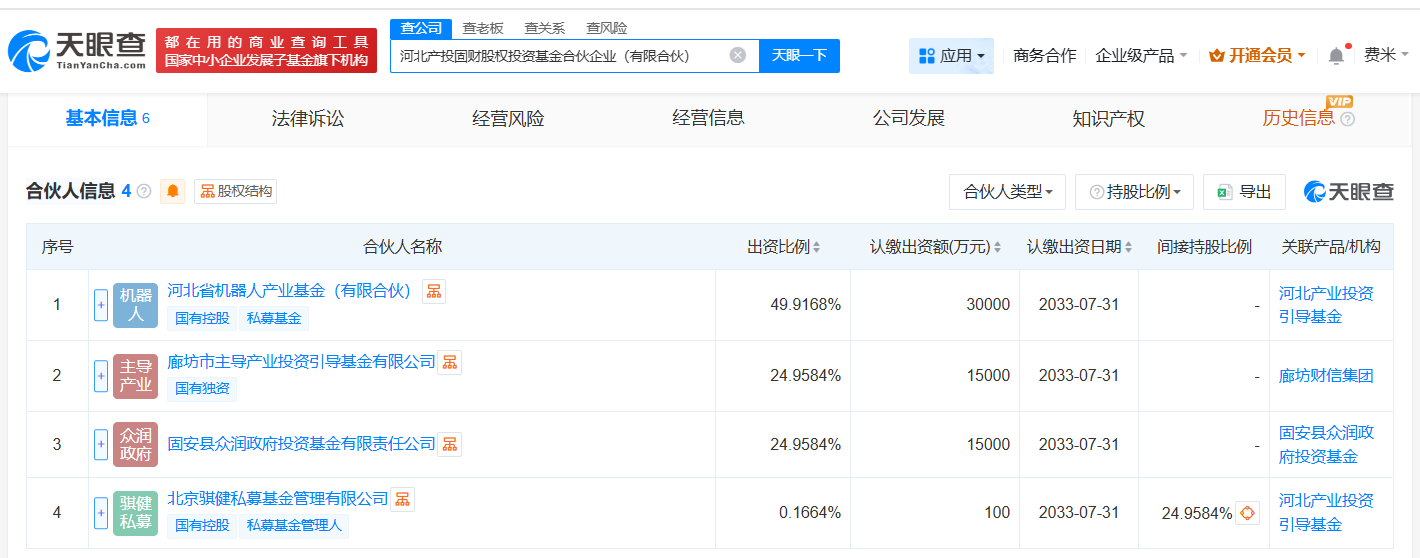The height and width of the screenshot is (558, 1420).
Task: Open the 廊坊财信集团 link
Action: pyautogui.click(x=1326, y=376)
